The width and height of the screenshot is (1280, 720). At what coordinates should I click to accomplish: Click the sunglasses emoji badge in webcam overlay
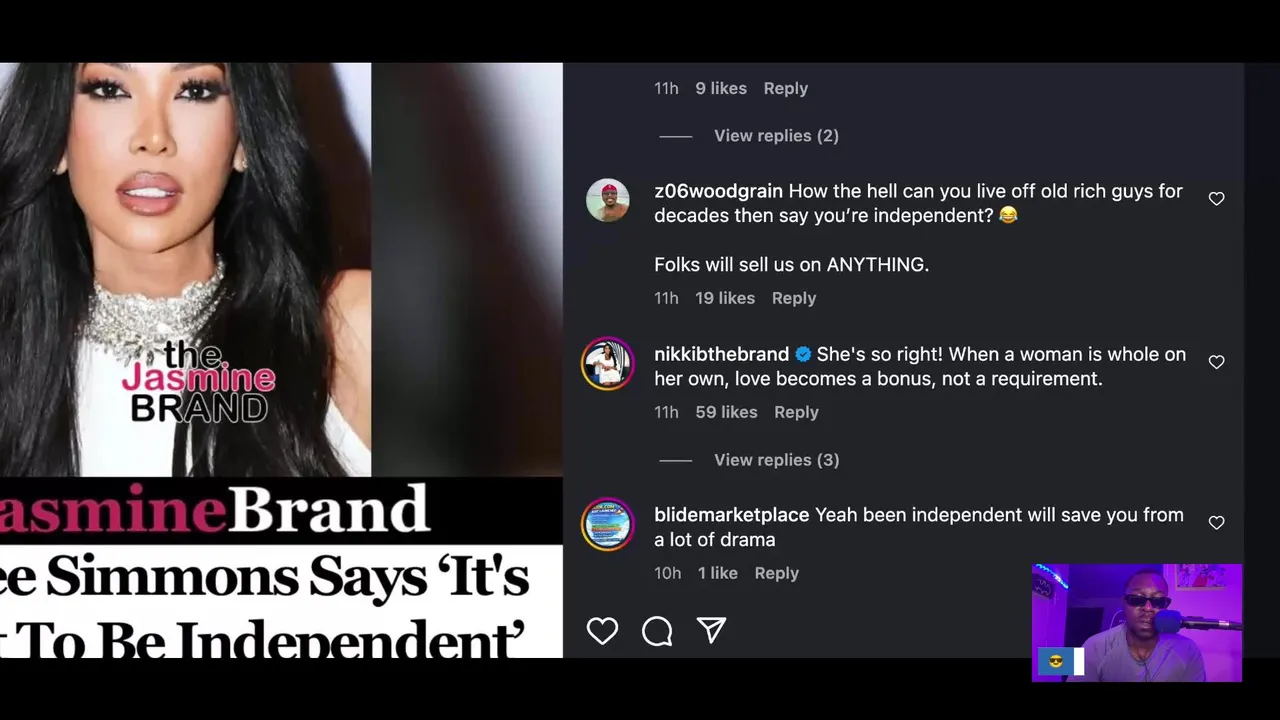click(x=1055, y=661)
